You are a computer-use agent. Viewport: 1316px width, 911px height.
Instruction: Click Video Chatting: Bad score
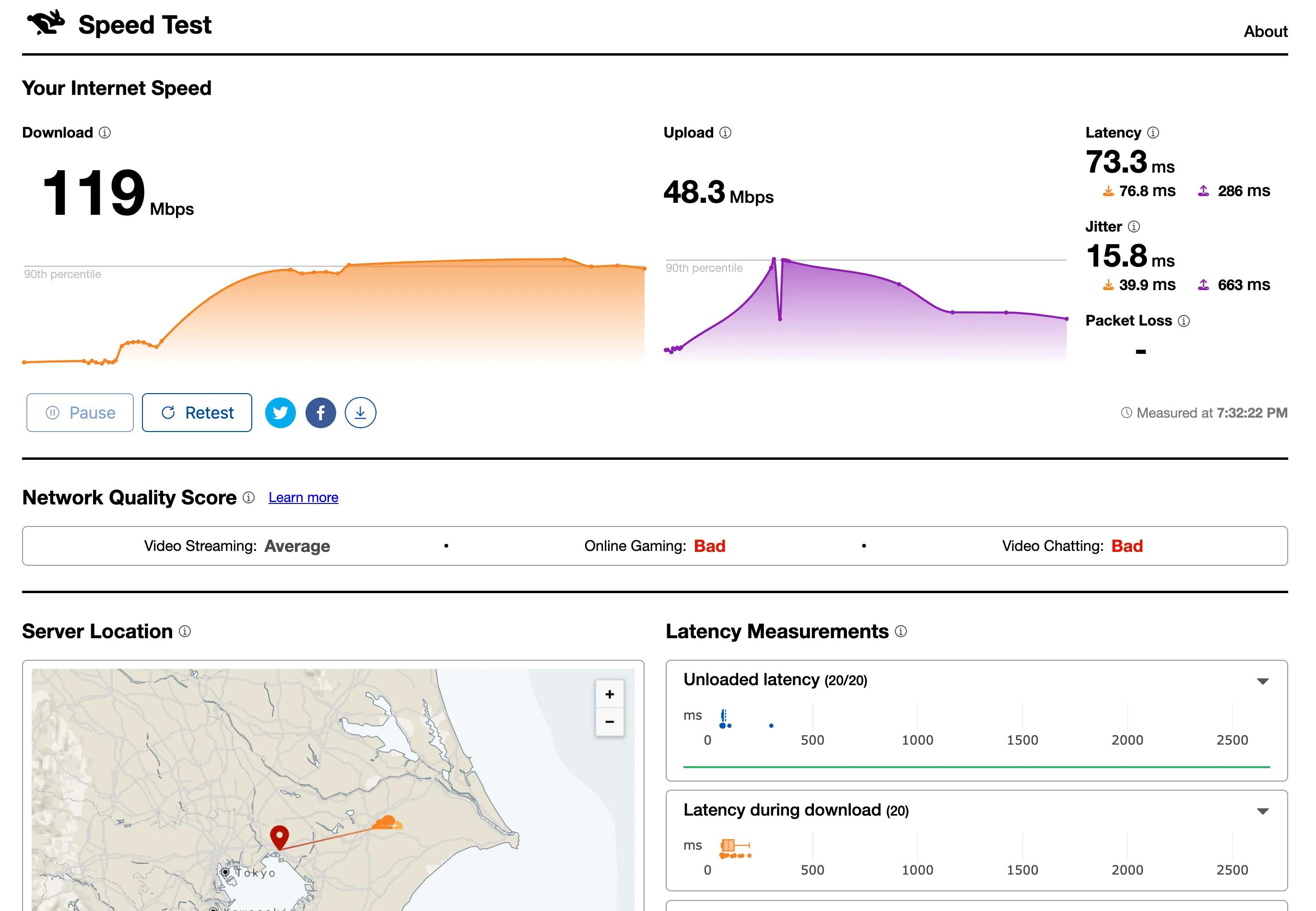[1072, 546]
